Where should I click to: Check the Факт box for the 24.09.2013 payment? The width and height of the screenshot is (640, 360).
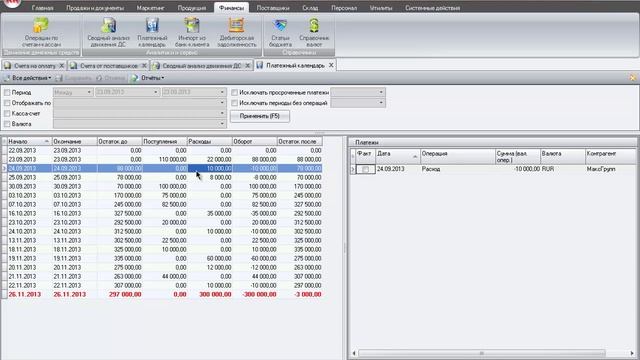click(x=365, y=169)
